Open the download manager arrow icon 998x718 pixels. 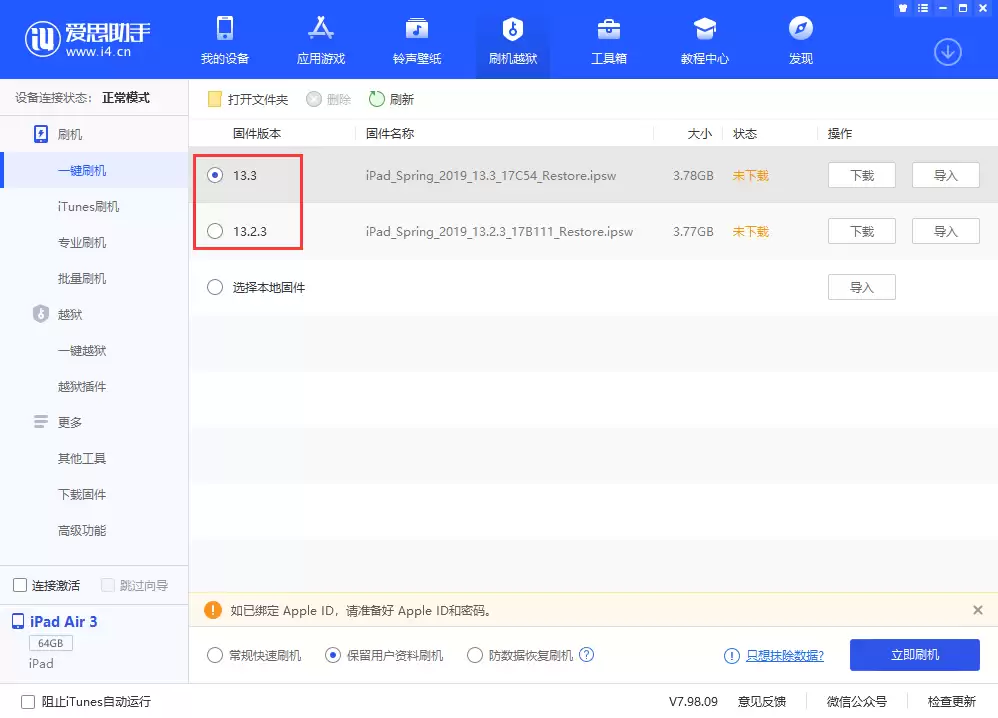[x=948, y=52]
